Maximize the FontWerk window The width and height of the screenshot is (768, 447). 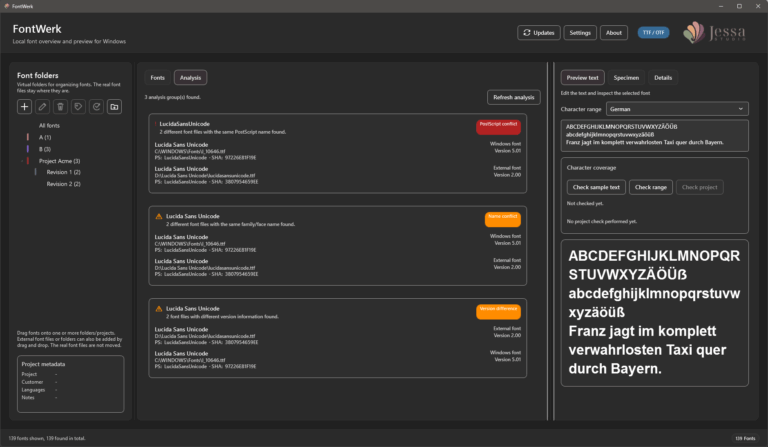pyautogui.click(x=739, y=6)
